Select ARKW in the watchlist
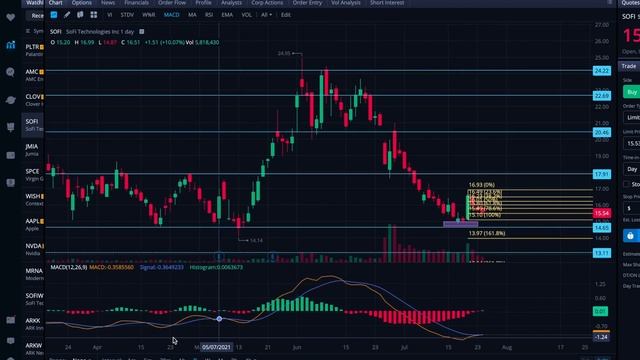The image size is (640, 360). pos(33,349)
